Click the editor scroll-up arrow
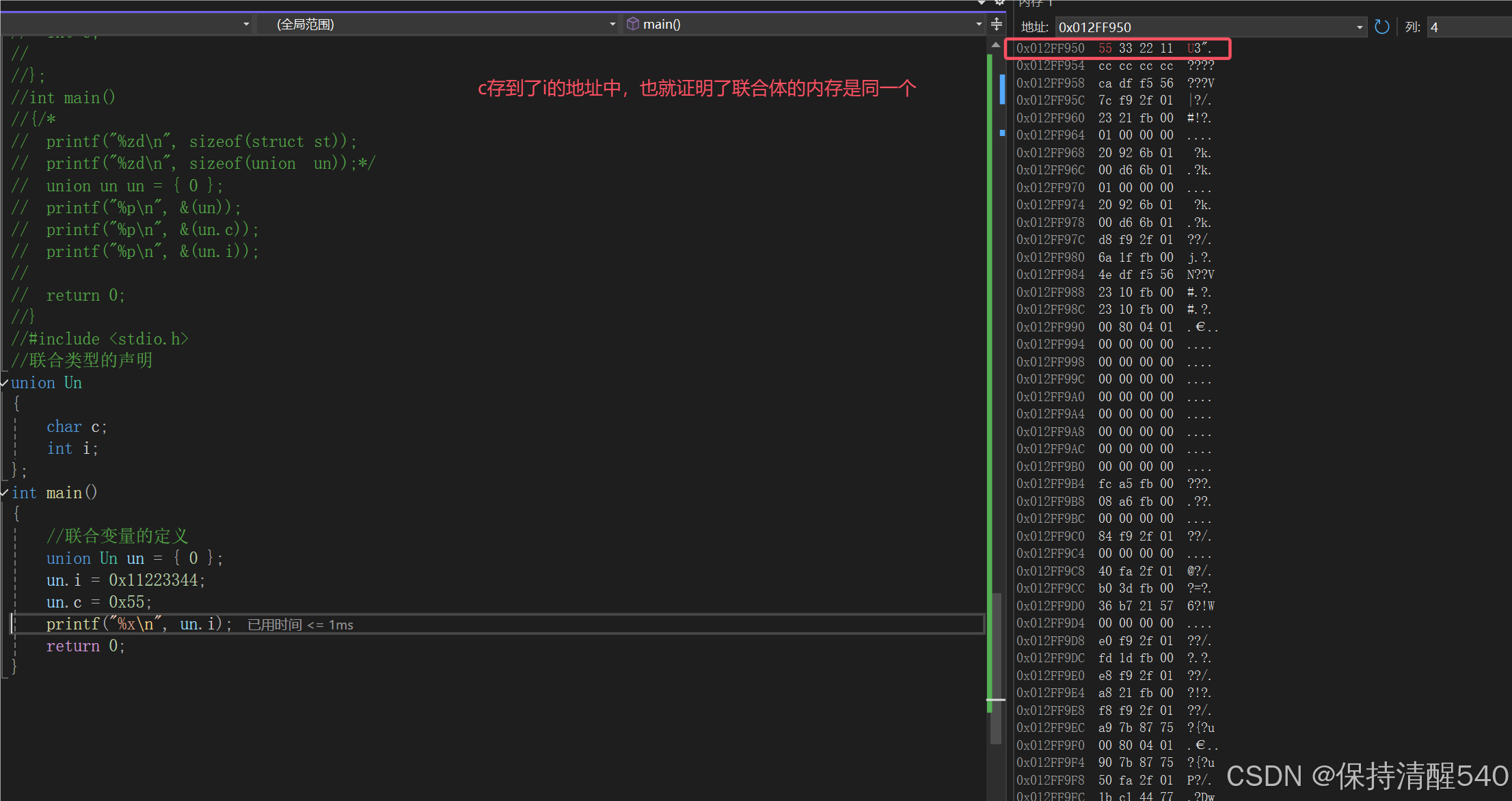The width and height of the screenshot is (1512, 801). click(996, 45)
